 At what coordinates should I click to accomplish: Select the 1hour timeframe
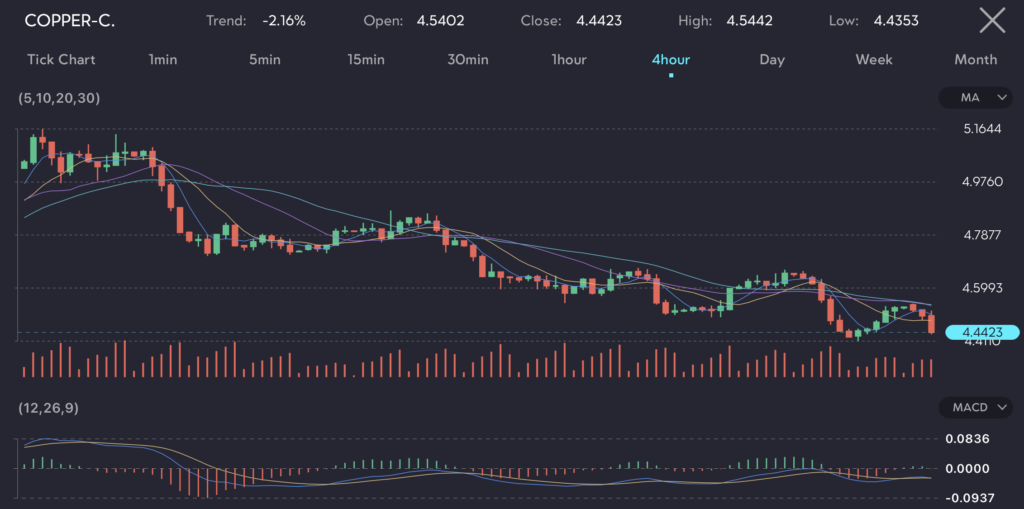click(x=569, y=59)
